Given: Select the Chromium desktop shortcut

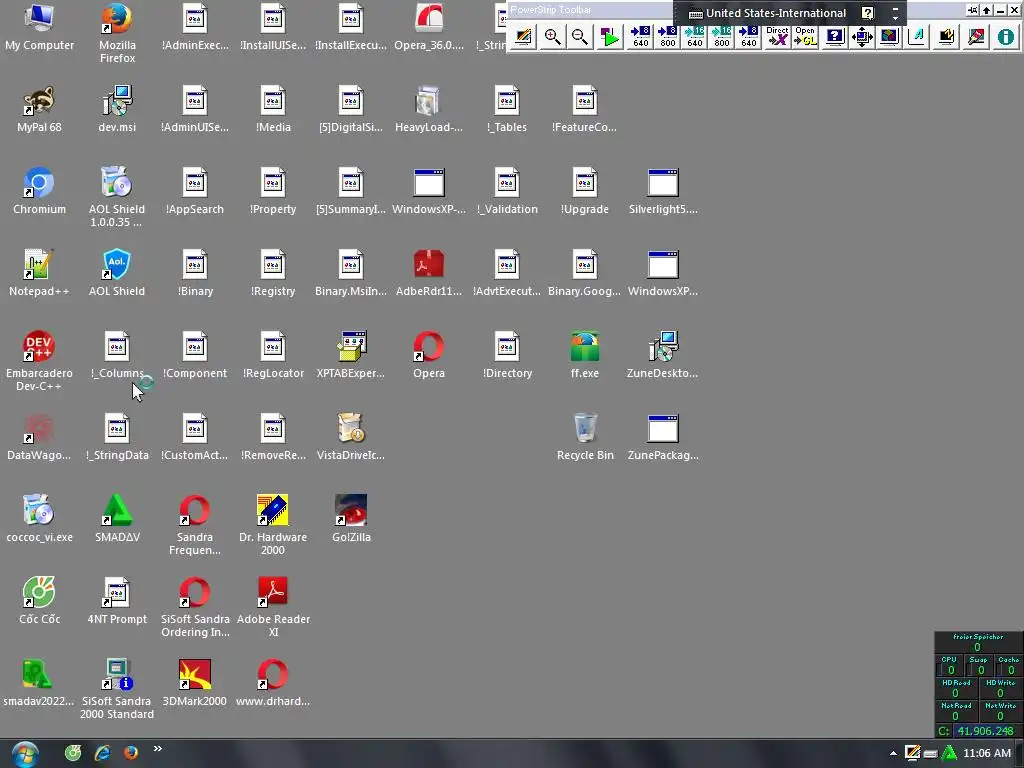Looking at the screenshot, I should tap(39, 191).
